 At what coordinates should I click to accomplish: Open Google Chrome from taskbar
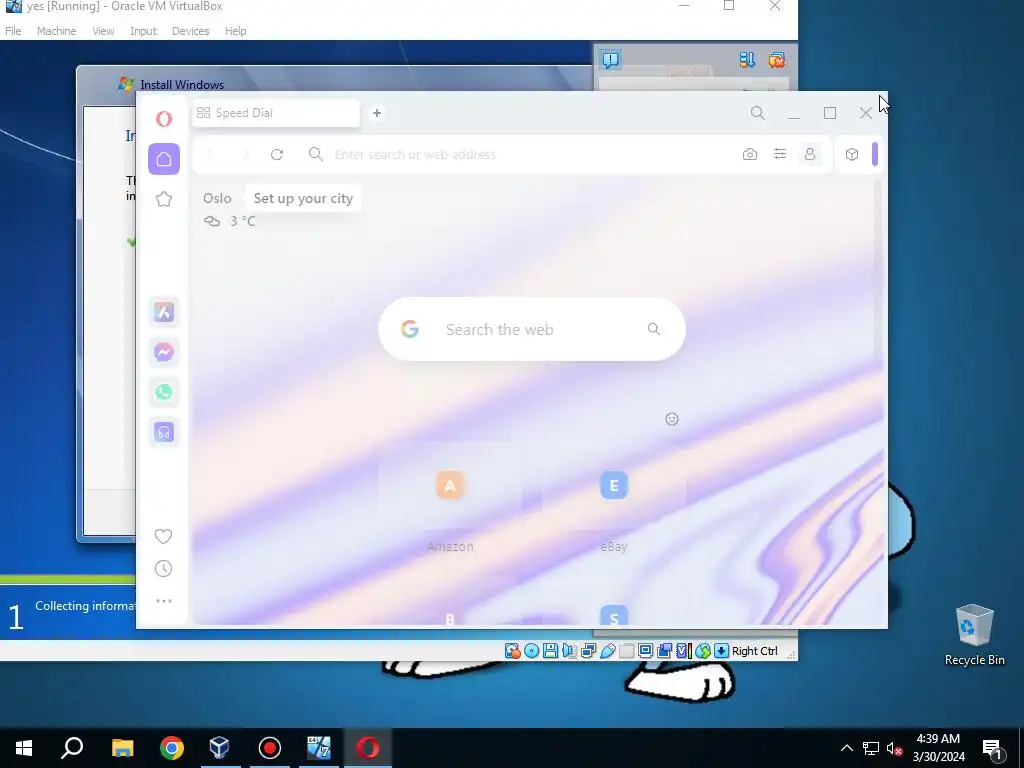point(172,748)
